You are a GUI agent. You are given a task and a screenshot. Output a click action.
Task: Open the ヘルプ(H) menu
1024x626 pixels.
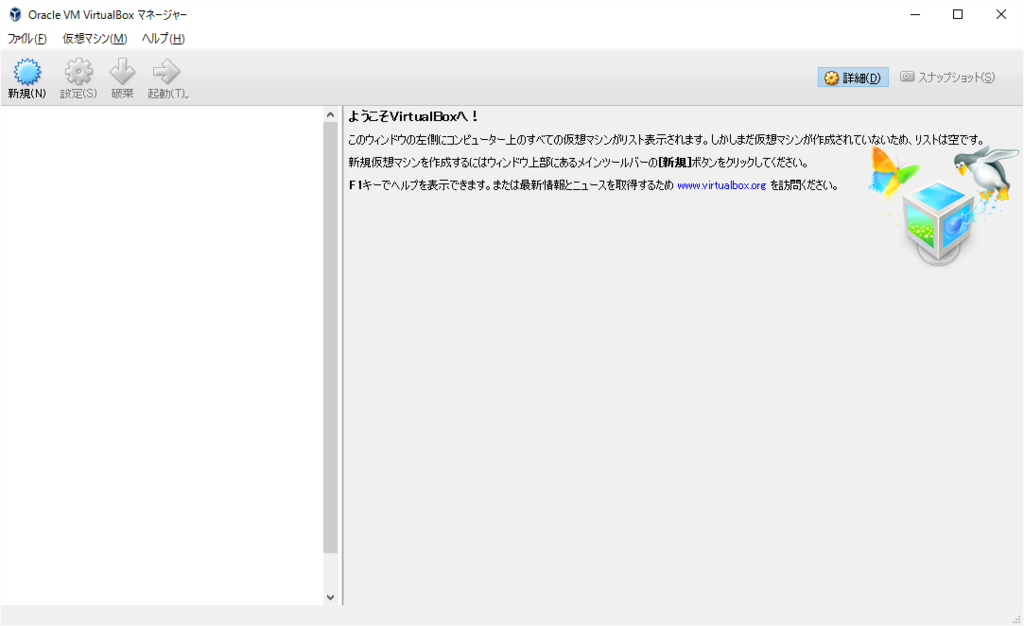point(163,39)
